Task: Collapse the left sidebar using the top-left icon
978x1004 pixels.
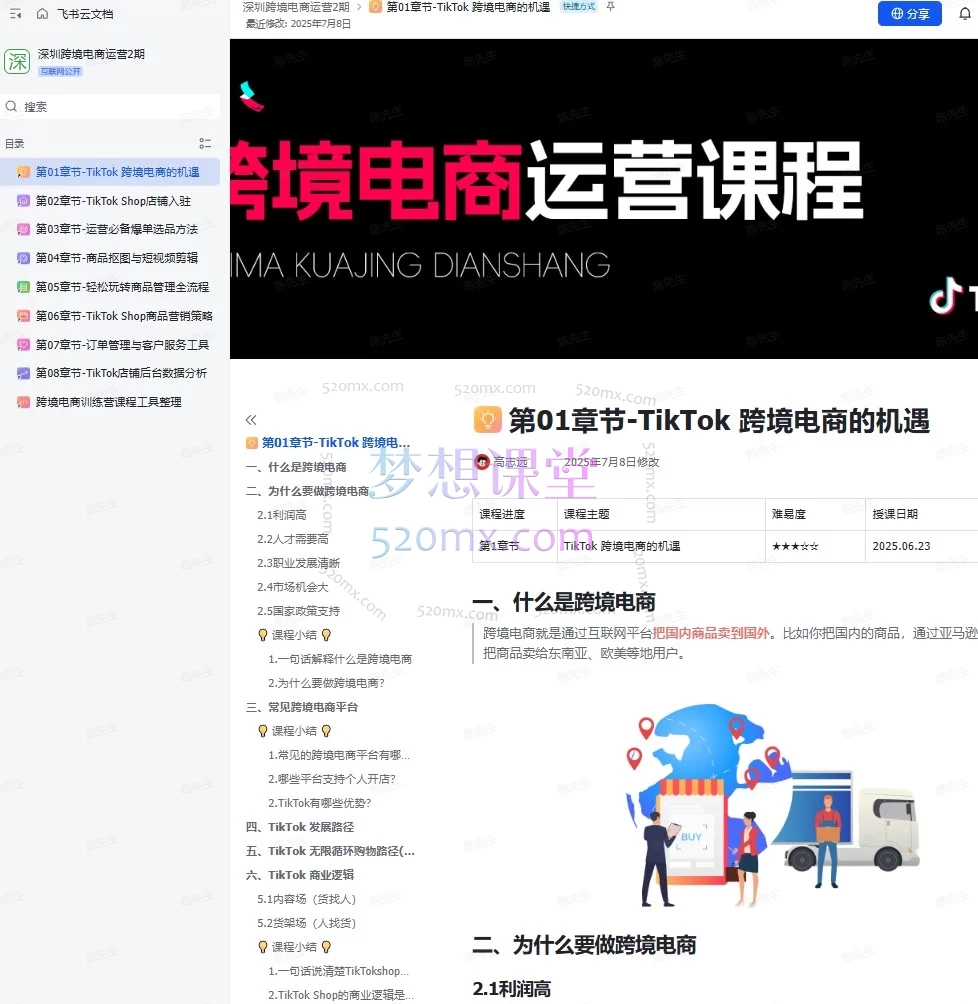Action: click(14, 14)
